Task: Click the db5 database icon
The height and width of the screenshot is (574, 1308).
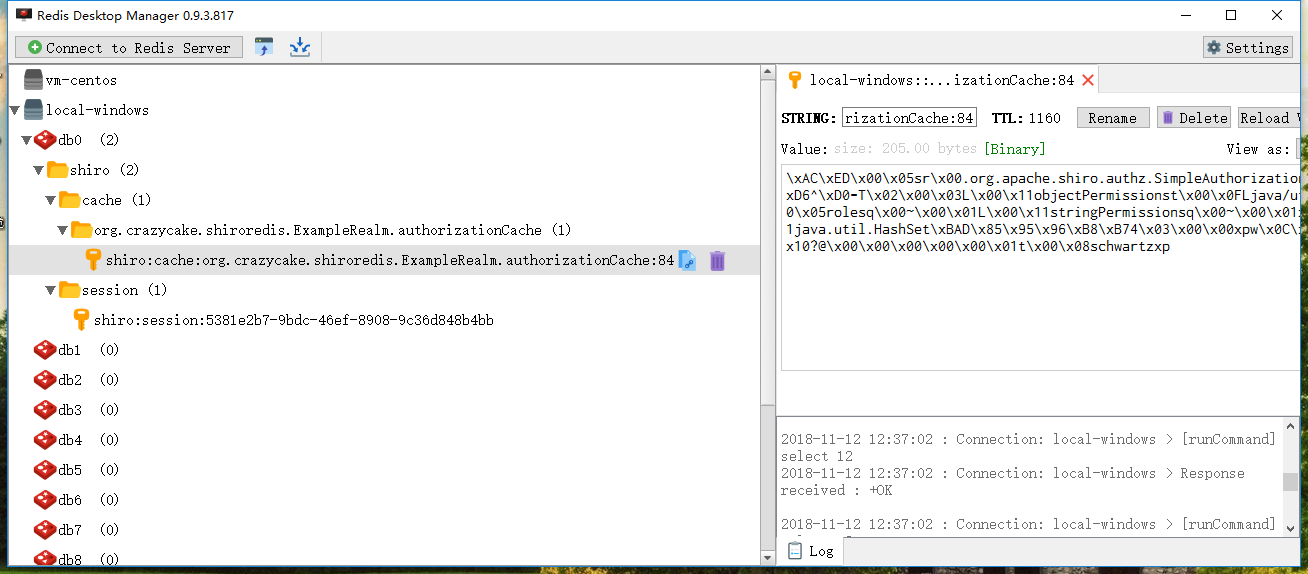Action: [45, 470]
